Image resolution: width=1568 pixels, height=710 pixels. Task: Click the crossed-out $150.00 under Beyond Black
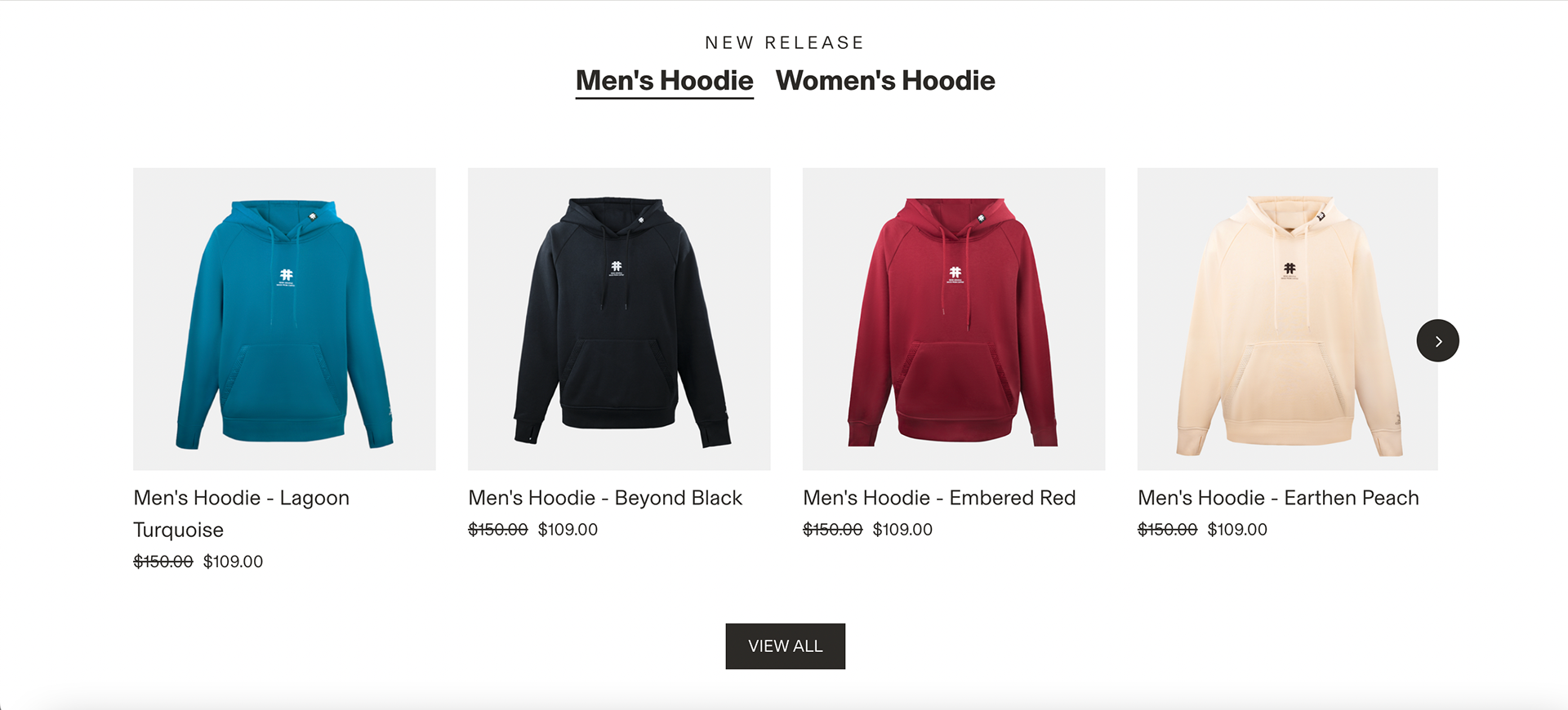(498, 530)
